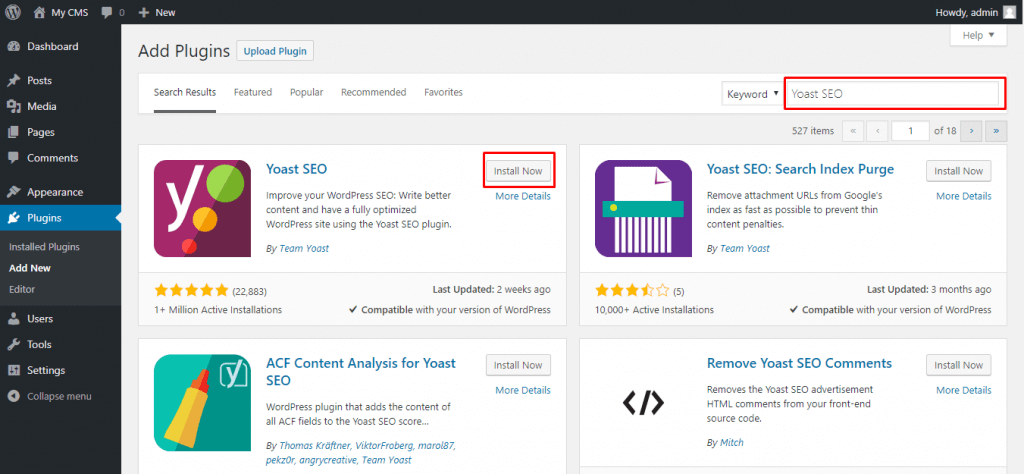Screen dimensions: 1024x474
Task: Switch to the Popular tab
Action: [306, 92]
